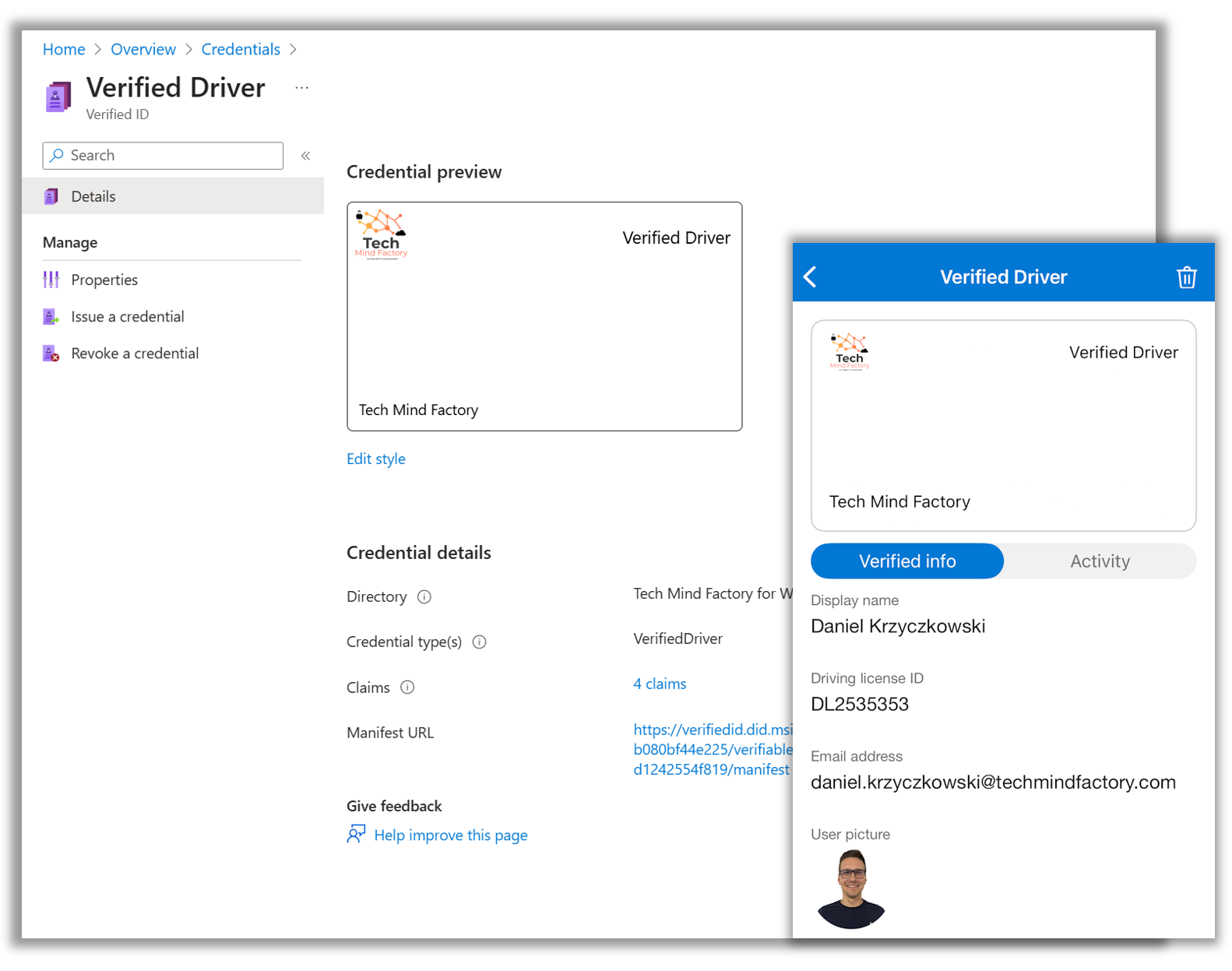Switch to the Activity tab
Screen dimensions: 1232x971
1099,561
